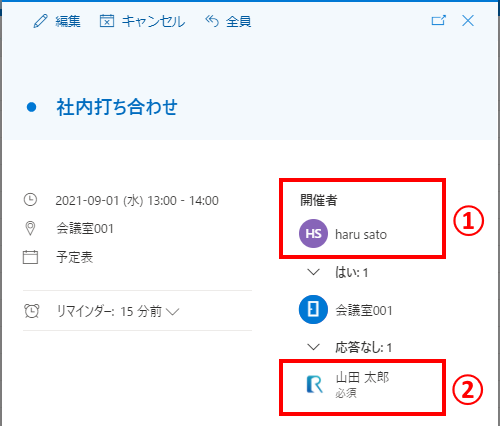Click the 会議室001 room avatar icon
Viewport: 500px width, 426px height.
tap(313, 310)
